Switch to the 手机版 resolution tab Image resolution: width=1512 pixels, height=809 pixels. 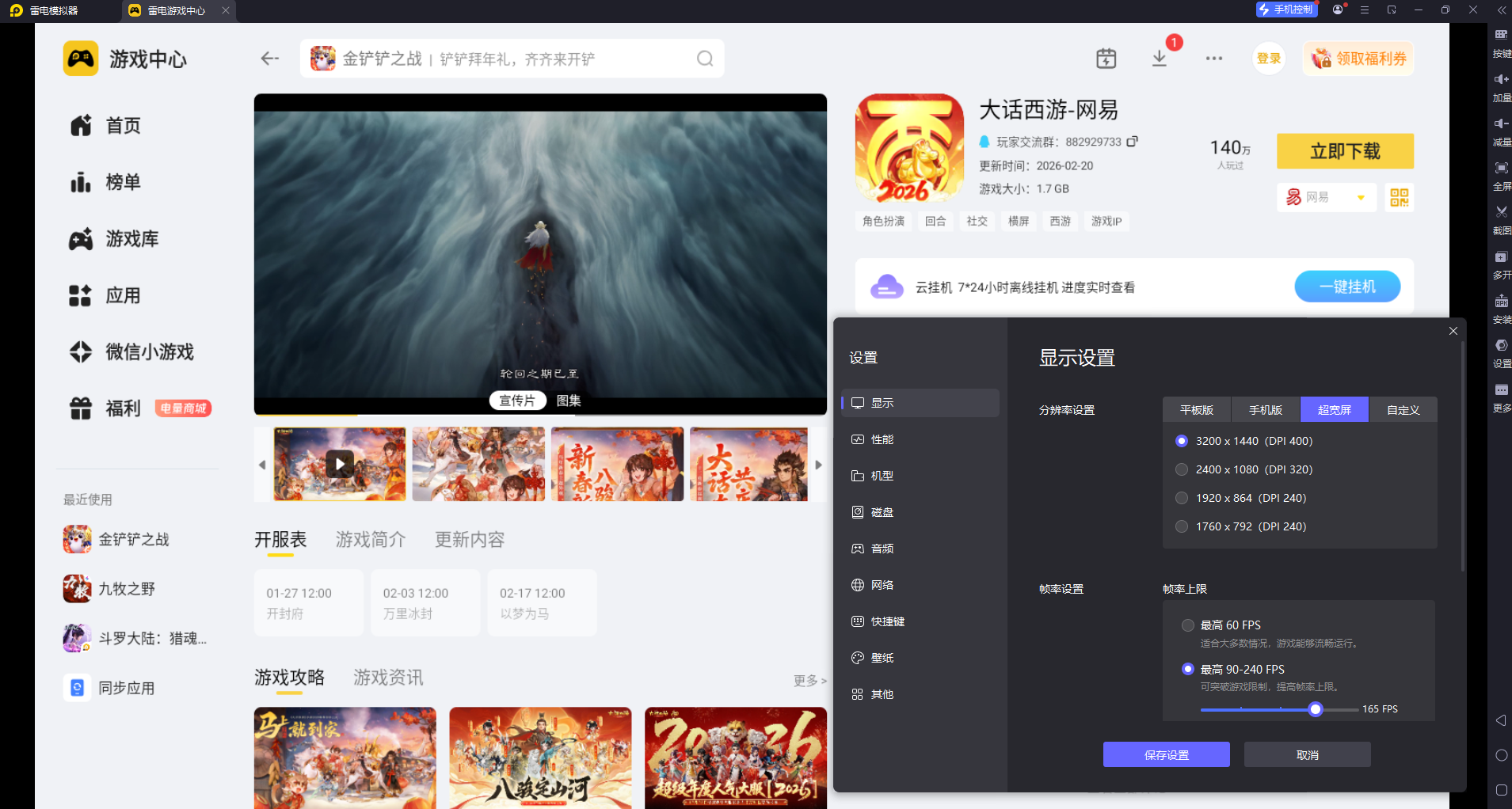[x=1266, y=409]
